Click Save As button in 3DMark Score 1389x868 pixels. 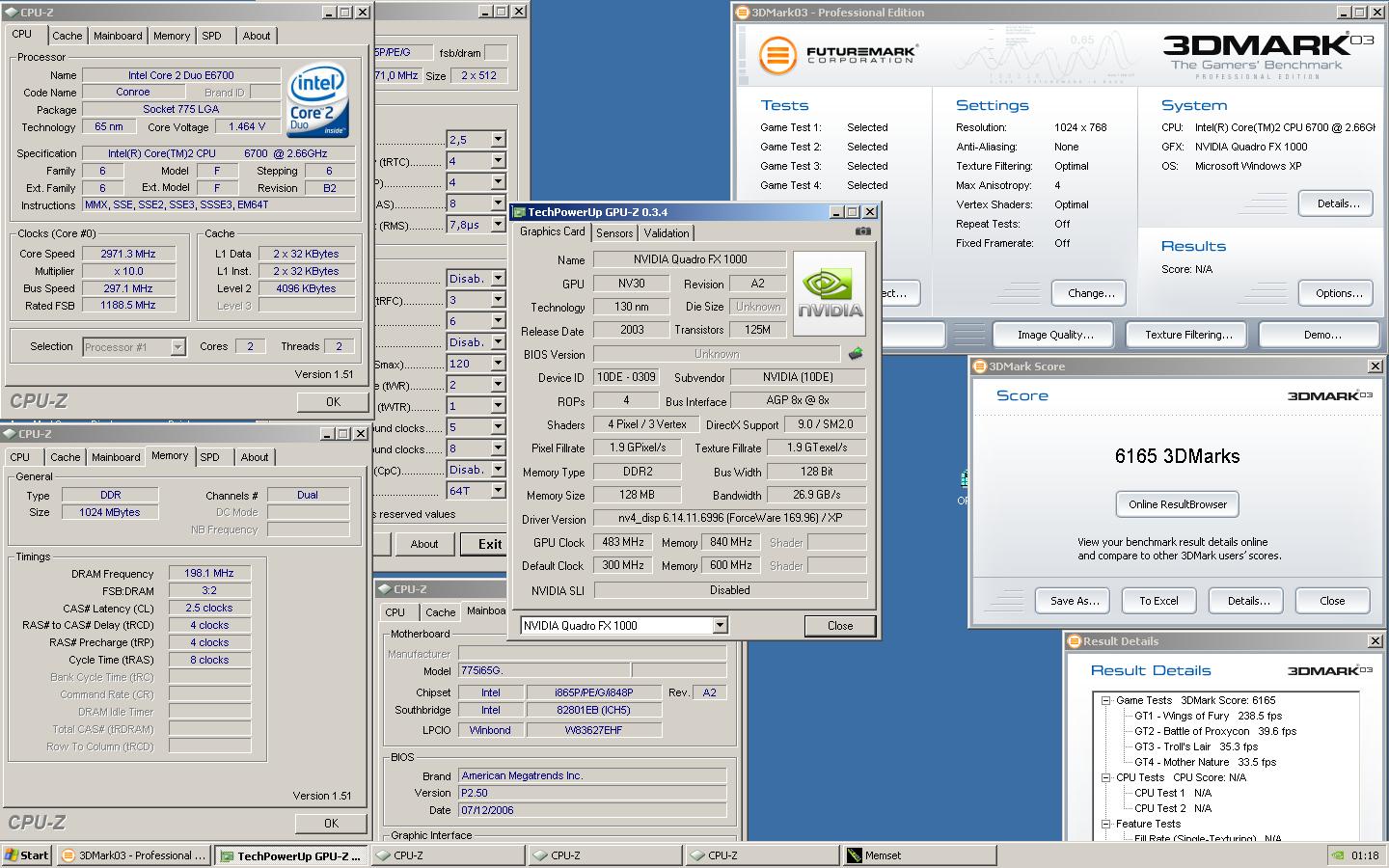(x=1074, y=600)
